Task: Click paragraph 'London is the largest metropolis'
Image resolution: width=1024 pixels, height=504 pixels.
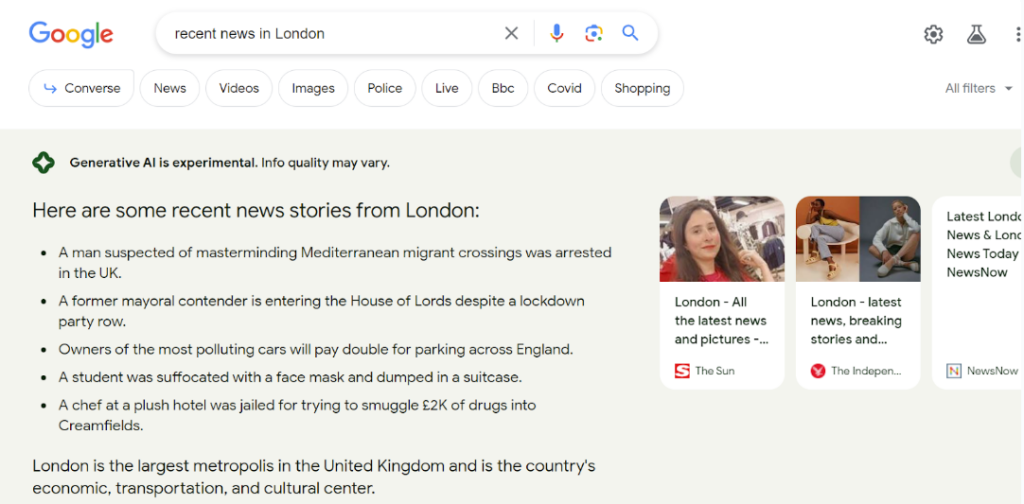Action: click(313, 477)
